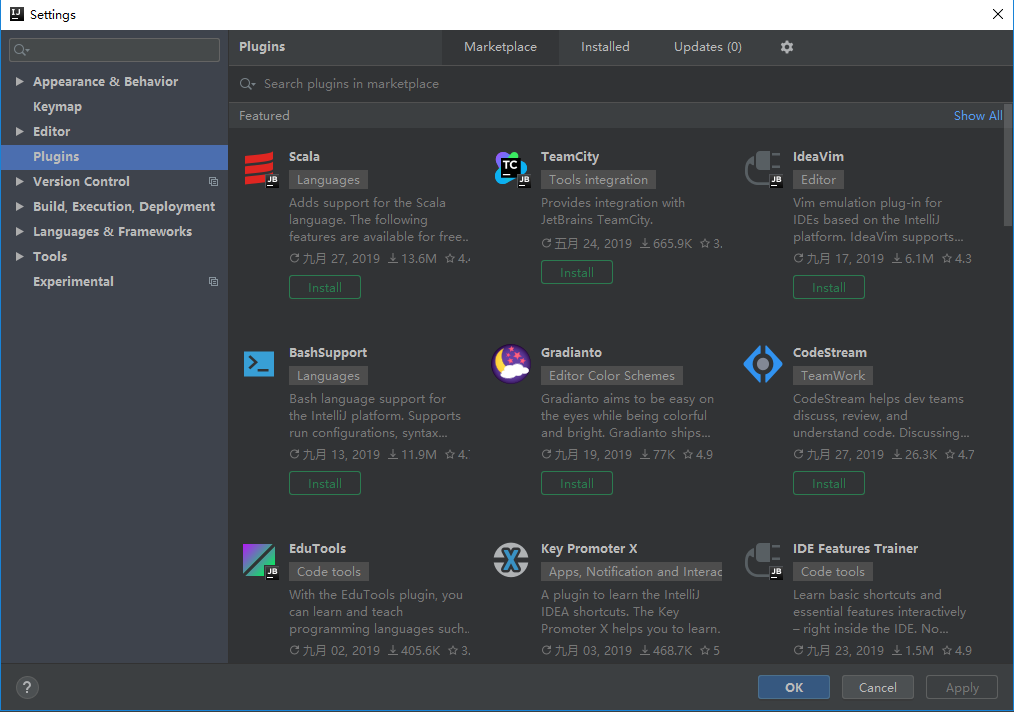
Task: Click the Editor Color Schemes tag
Action: 611,376
